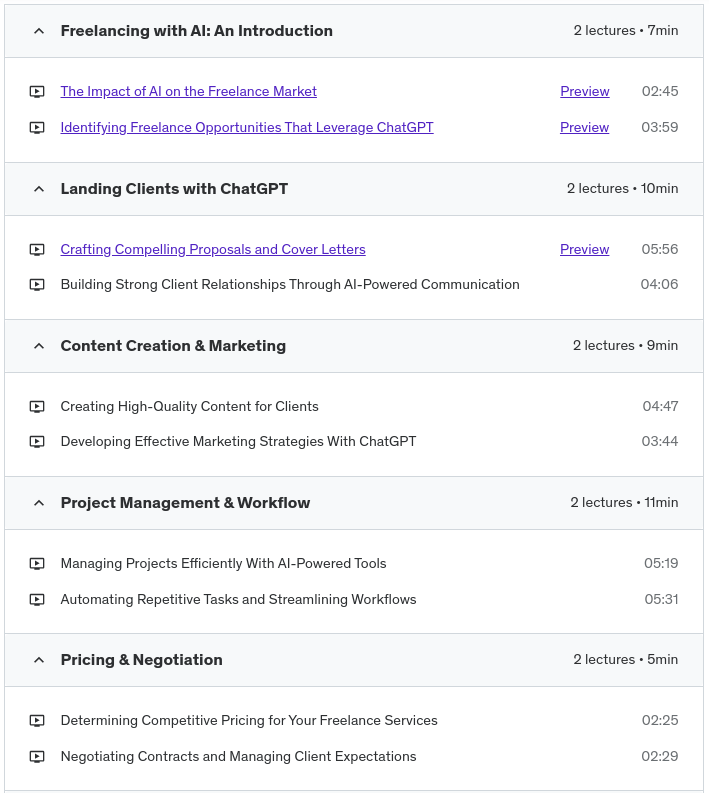Click video icon beside Crafting Compelling Proposals lecture
Image resolution: width=709 pixels, height=793 pixels.
37,250
